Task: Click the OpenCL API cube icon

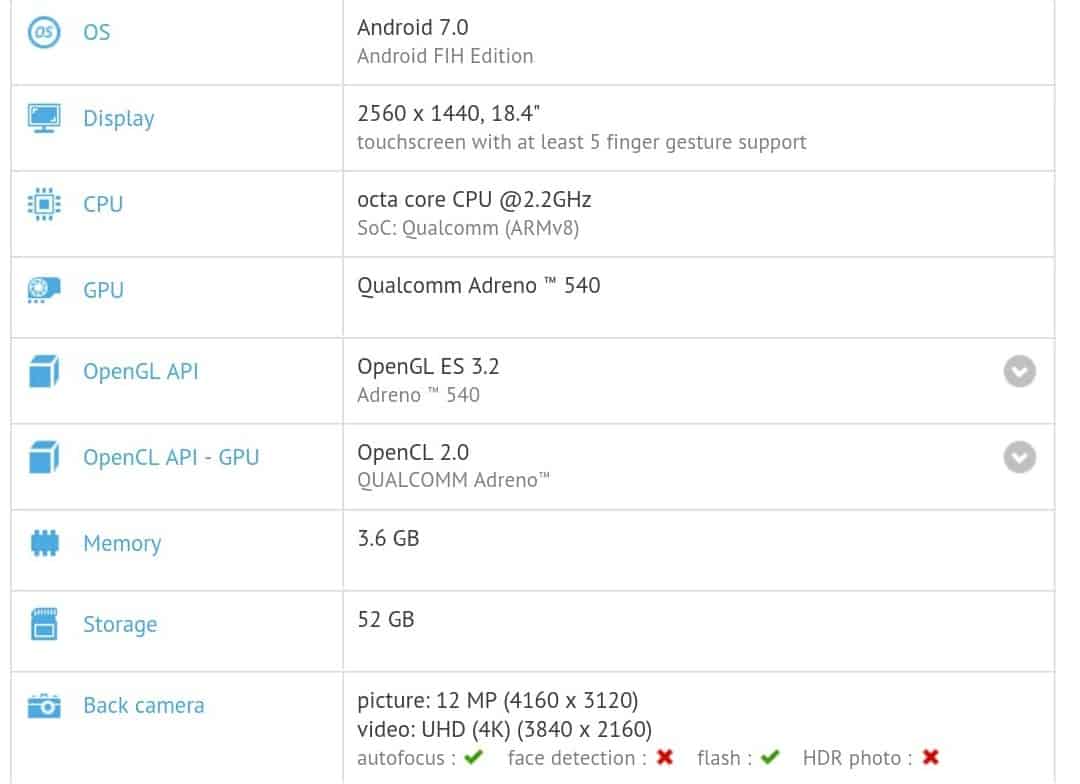Action: 44,458
